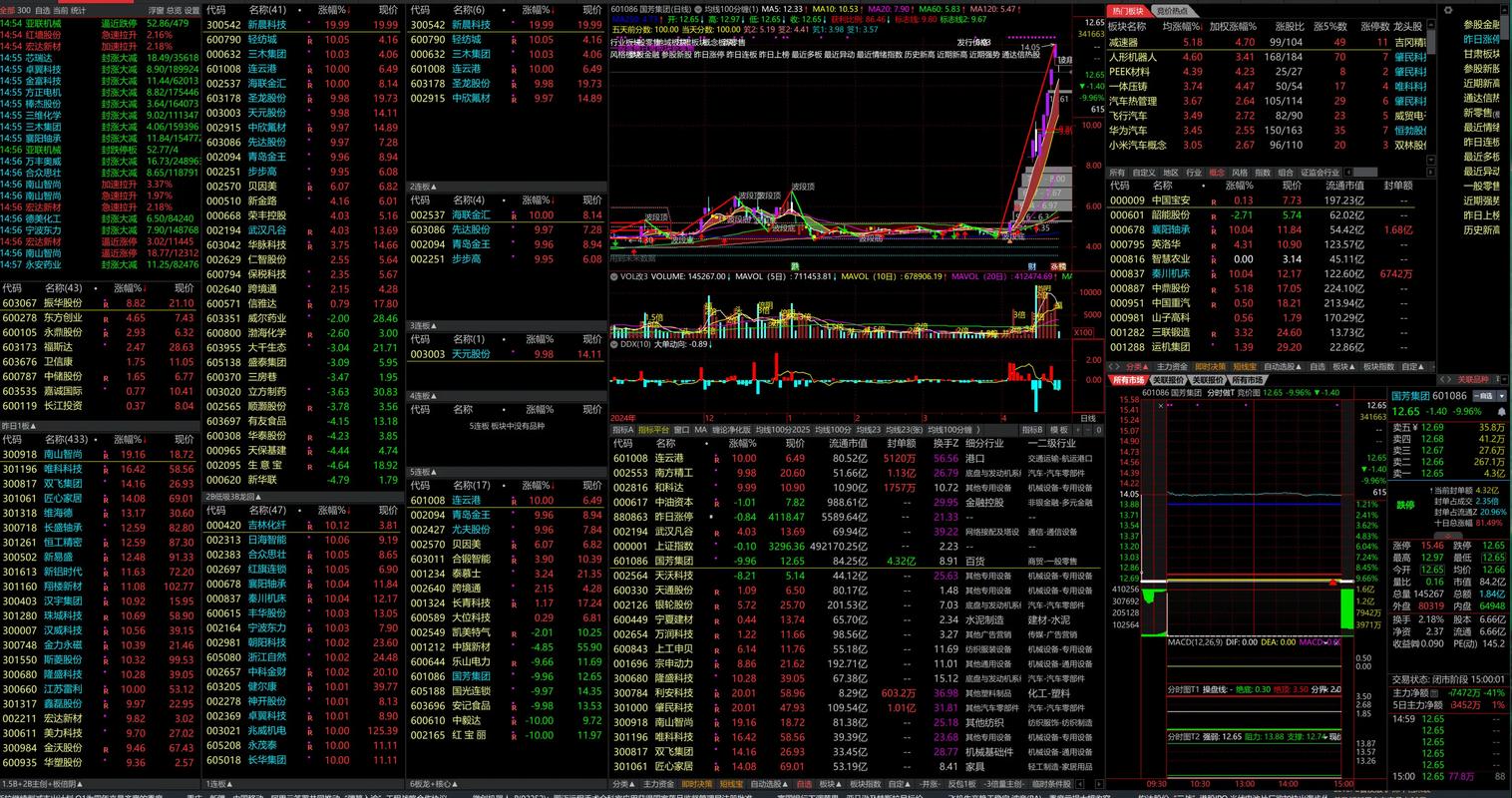Toggle the 日线 period label under chart
1512x798 pixels.
pyautogui.click(x=1088, y=418)
